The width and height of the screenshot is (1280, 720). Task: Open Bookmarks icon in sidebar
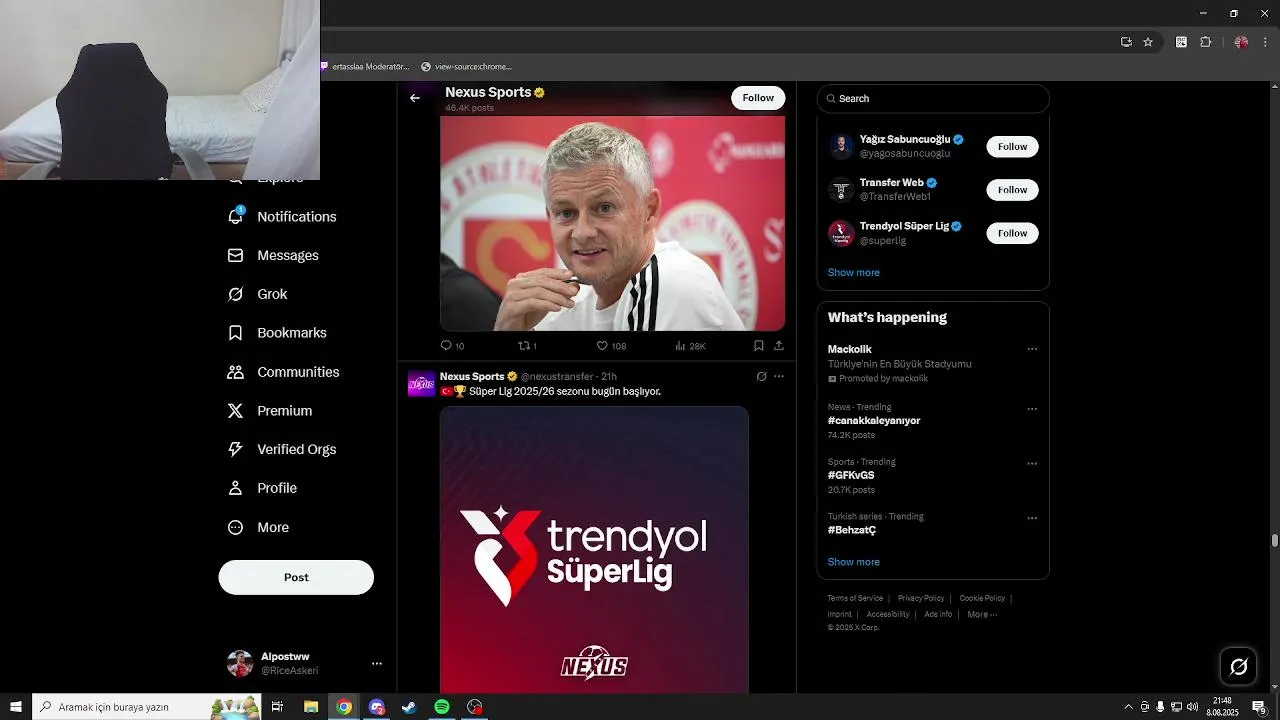click(x=236, y=333)
